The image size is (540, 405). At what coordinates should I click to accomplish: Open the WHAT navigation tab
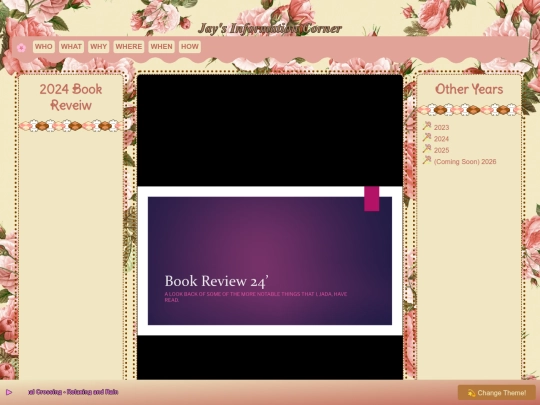point(71,46)
